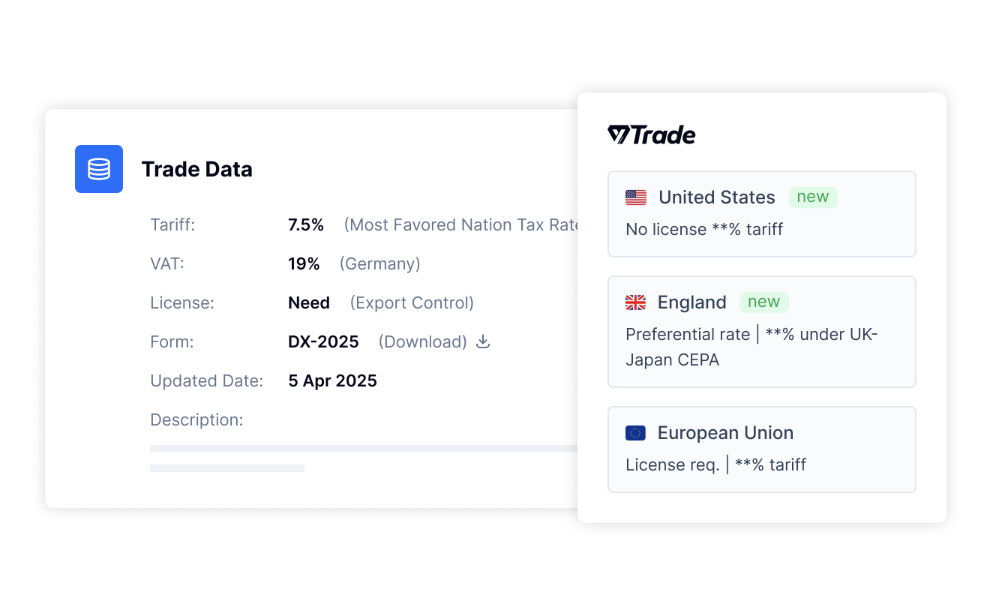
Task: Click the England flag icon
Action: (636, 302)
